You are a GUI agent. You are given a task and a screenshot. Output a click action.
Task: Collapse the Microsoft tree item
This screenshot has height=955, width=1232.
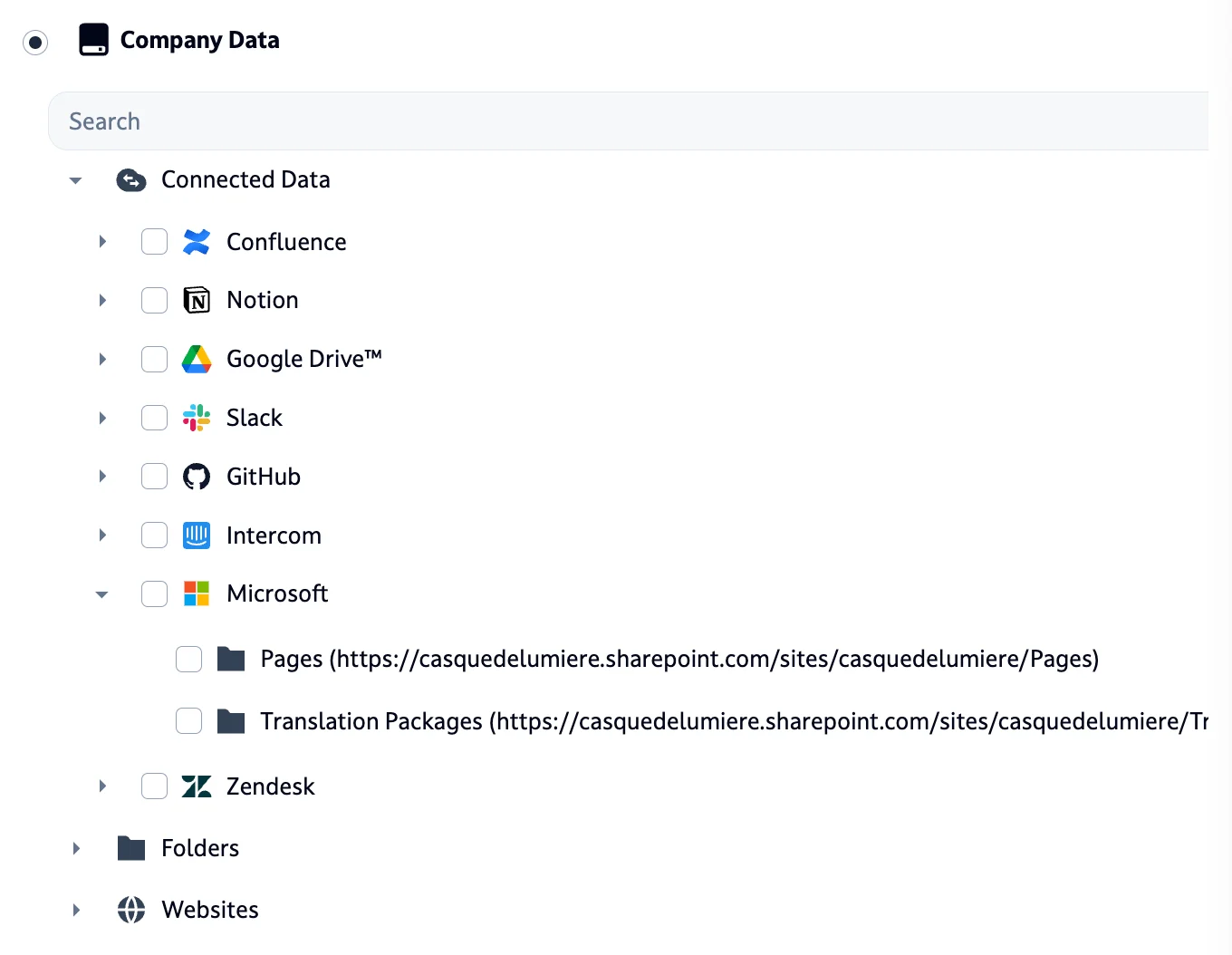point(101,593)
